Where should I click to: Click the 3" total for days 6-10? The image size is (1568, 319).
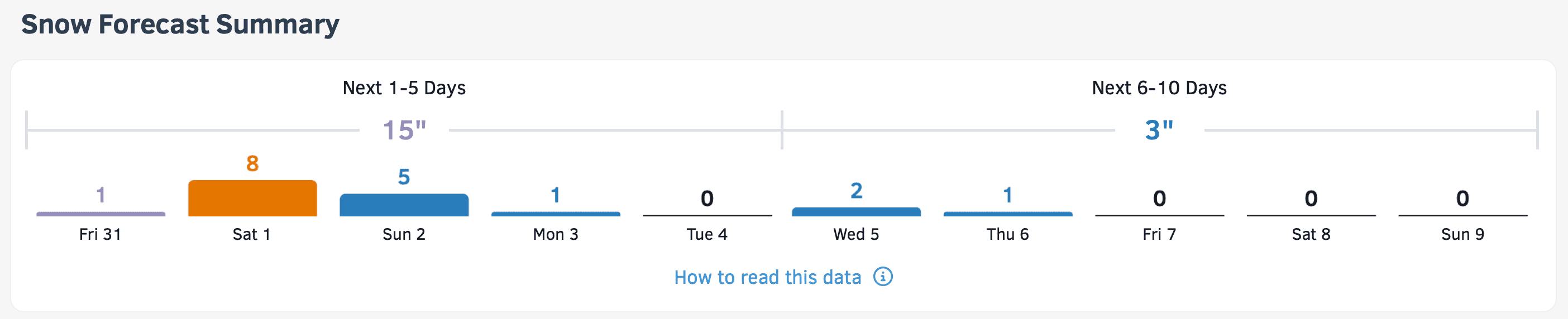1159,130
